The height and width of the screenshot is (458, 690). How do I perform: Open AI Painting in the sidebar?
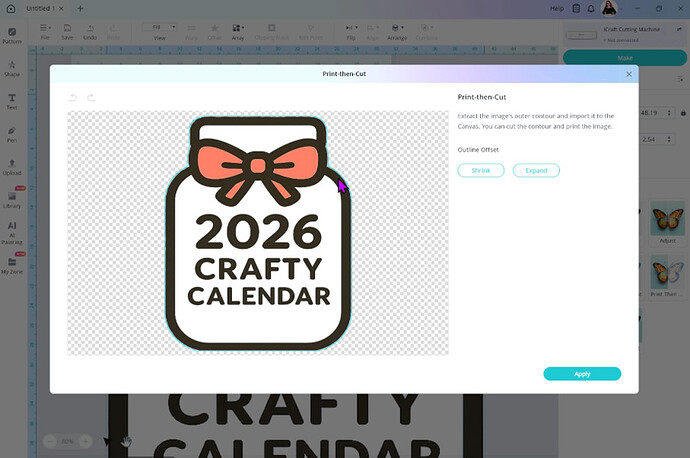coord(12,232)
